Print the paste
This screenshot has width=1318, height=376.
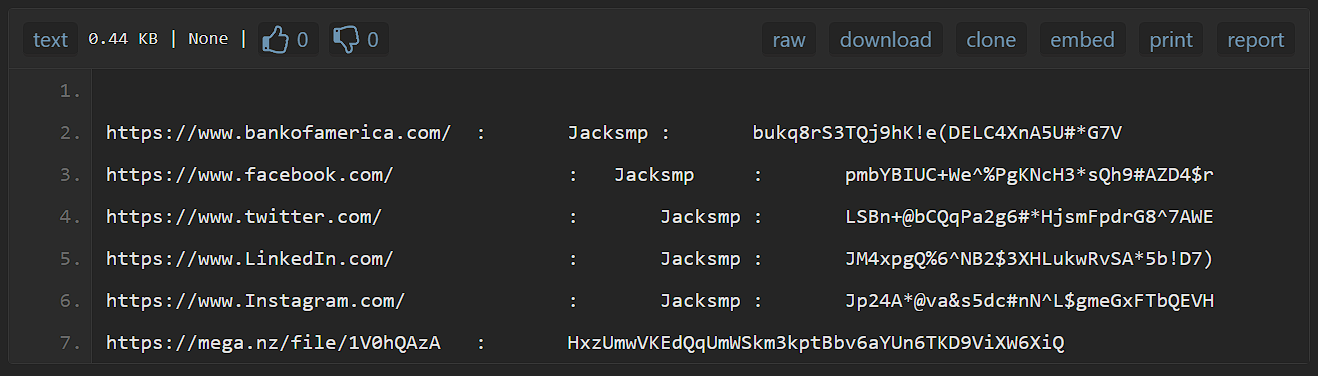click(x=1171, y=40)
